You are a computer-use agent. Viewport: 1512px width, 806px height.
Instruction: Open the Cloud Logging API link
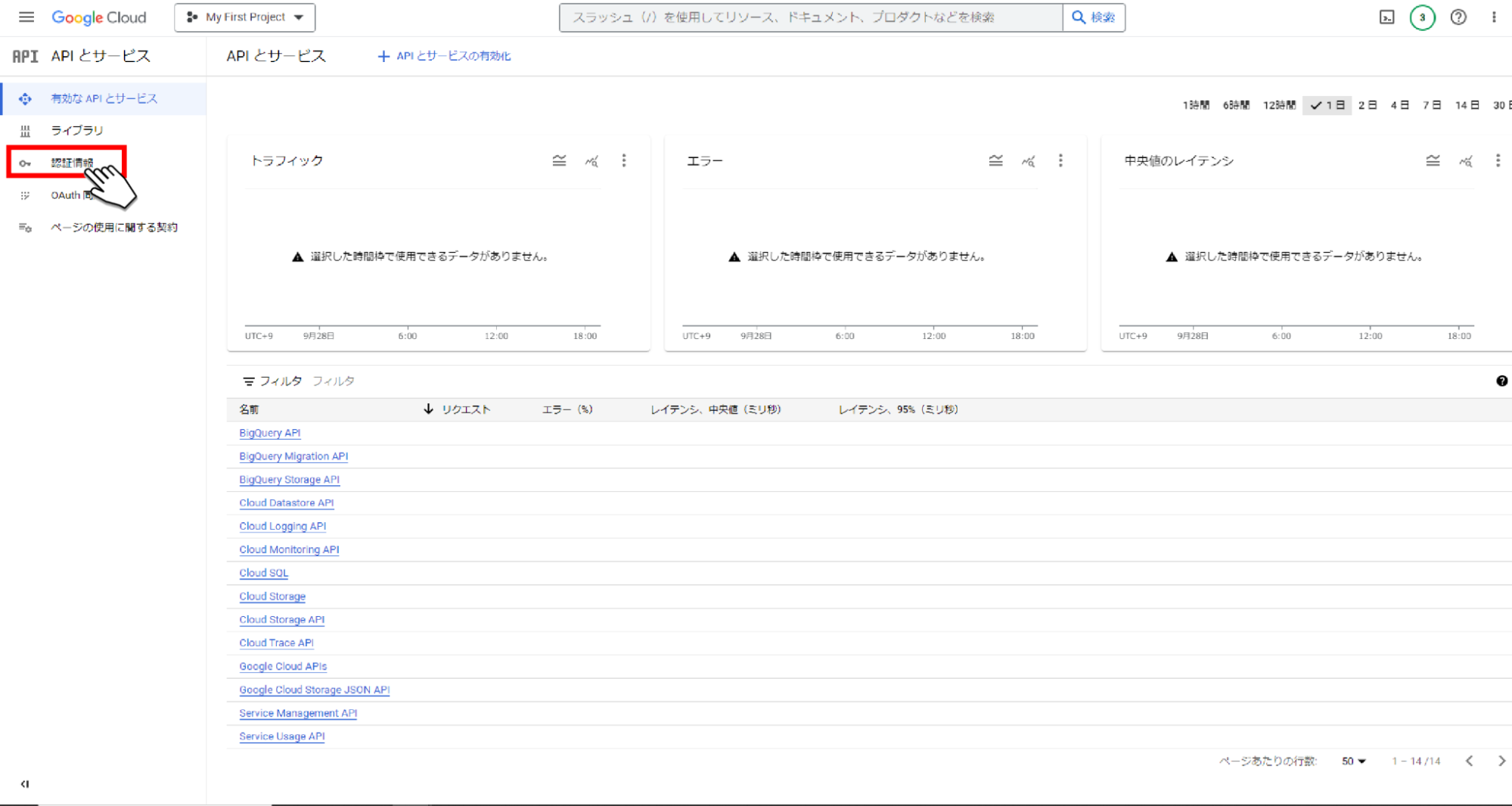click(282, 527)
